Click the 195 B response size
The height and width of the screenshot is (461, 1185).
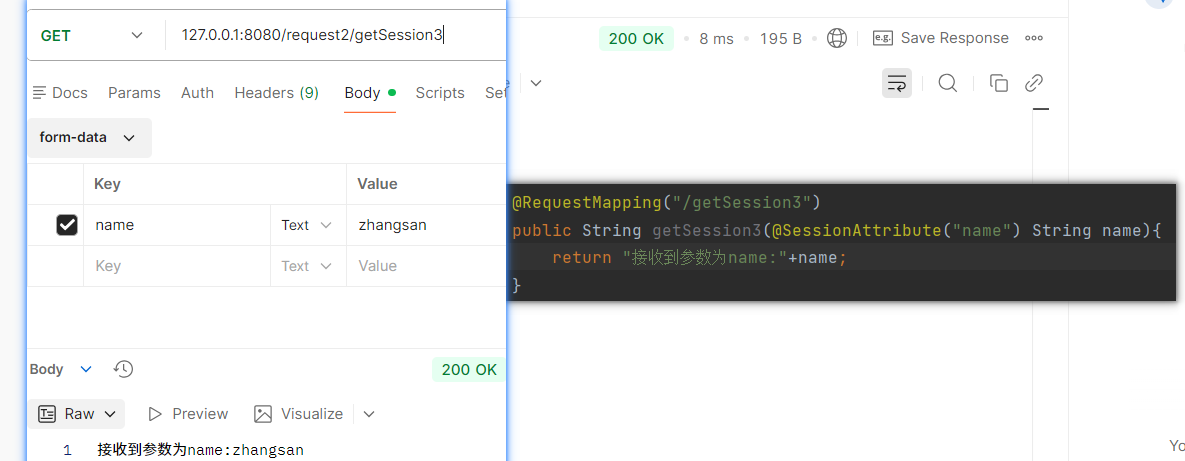(x=781, y=39)
